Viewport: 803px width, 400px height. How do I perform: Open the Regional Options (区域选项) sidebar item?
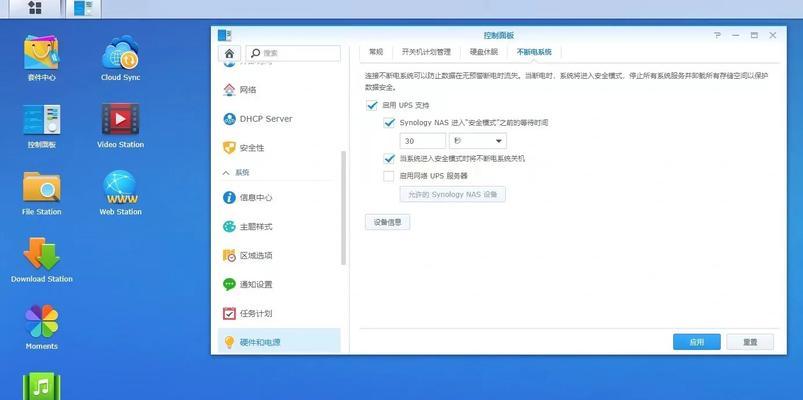[279, 256]
